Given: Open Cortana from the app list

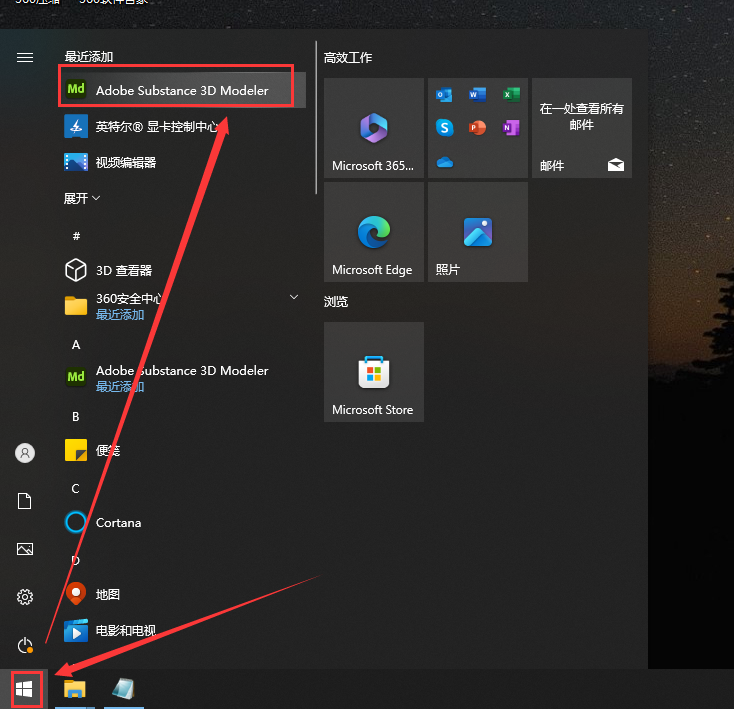Looking at the screenshot, I should pos(182,522).
